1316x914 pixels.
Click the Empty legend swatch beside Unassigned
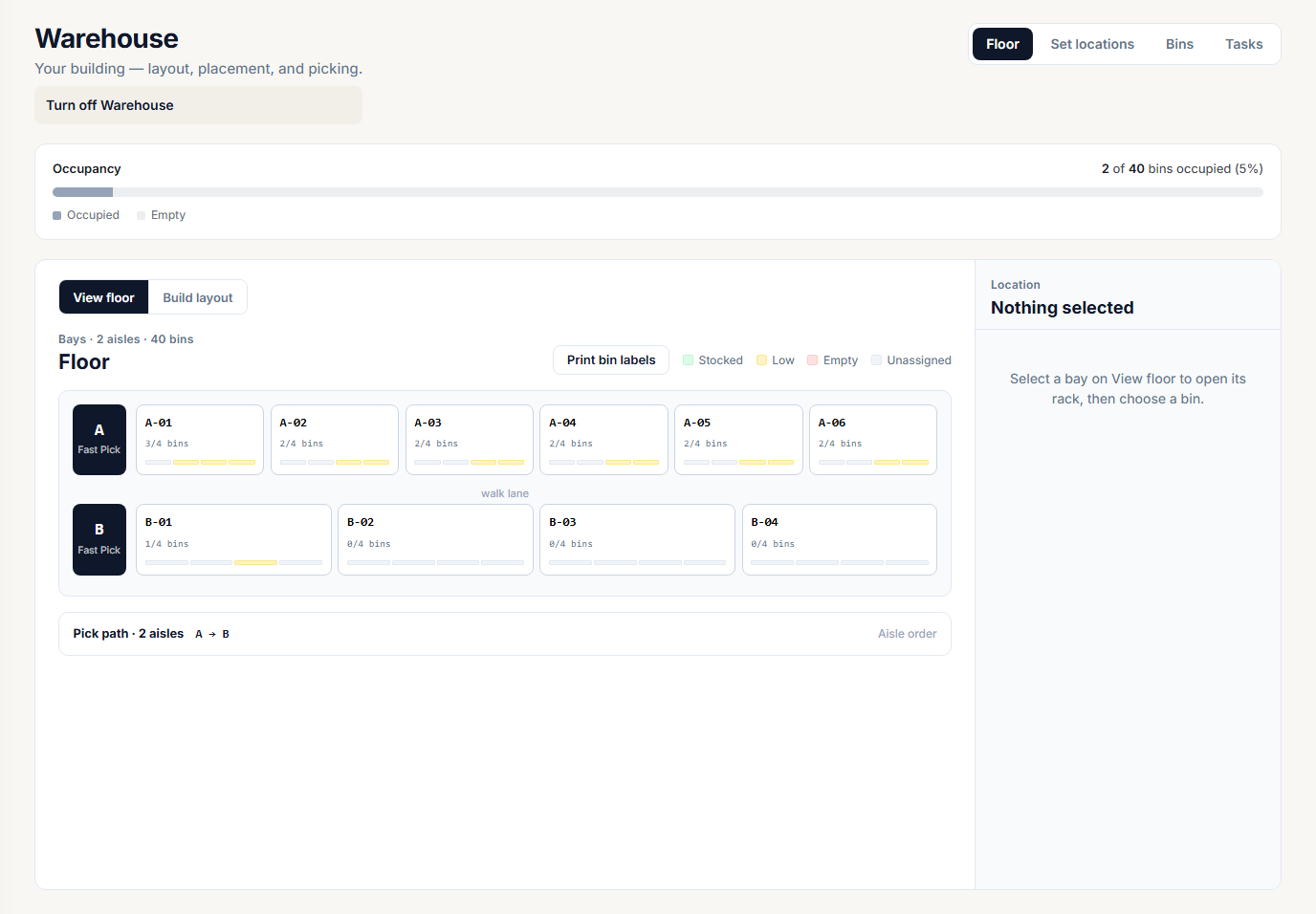pos(812,360)
